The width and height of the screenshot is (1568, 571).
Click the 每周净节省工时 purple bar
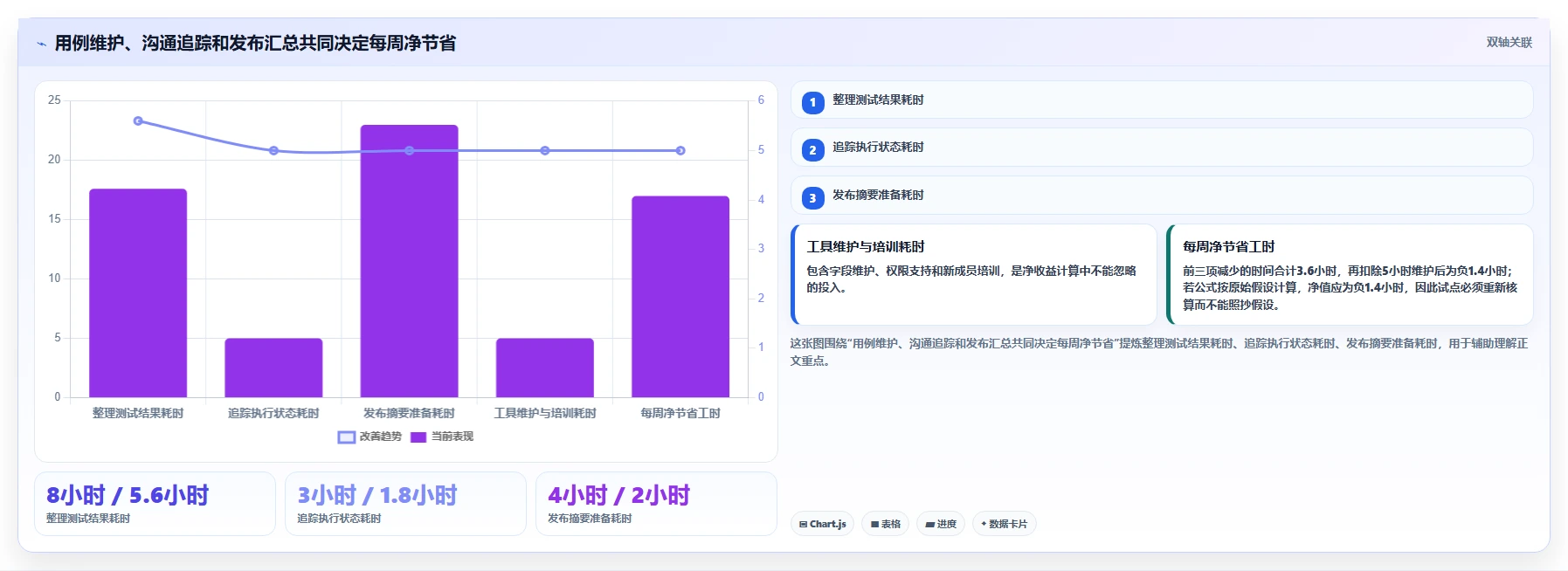pyautogui.click(x=680, y=296)
